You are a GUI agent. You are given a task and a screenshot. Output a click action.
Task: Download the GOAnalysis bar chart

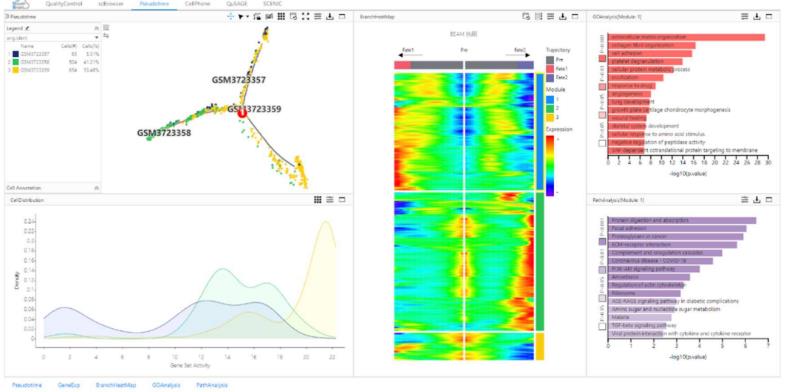[757, 17]
